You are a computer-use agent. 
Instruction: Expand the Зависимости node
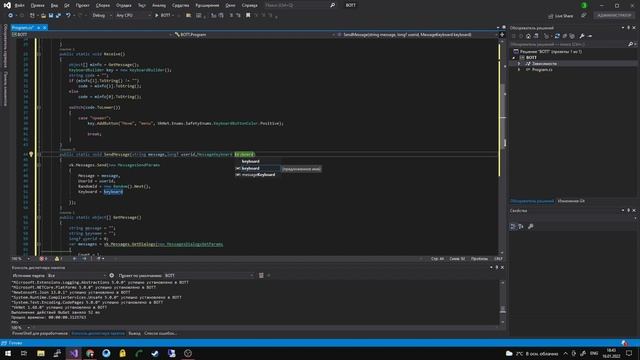pos(519,64)
